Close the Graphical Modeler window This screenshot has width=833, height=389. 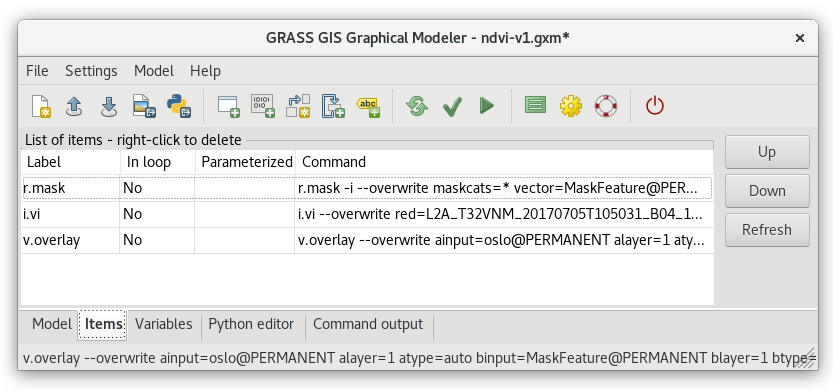point(799,38)
